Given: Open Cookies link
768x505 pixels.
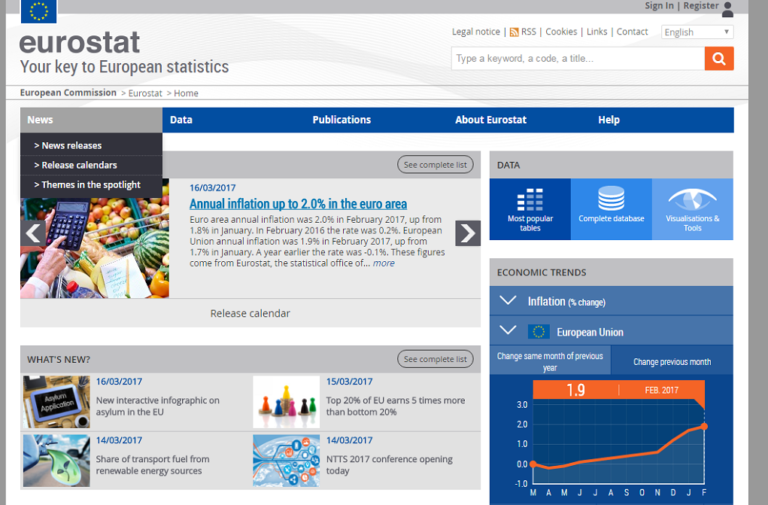Looking at the screenshot, I should click(x=561, y=32).
